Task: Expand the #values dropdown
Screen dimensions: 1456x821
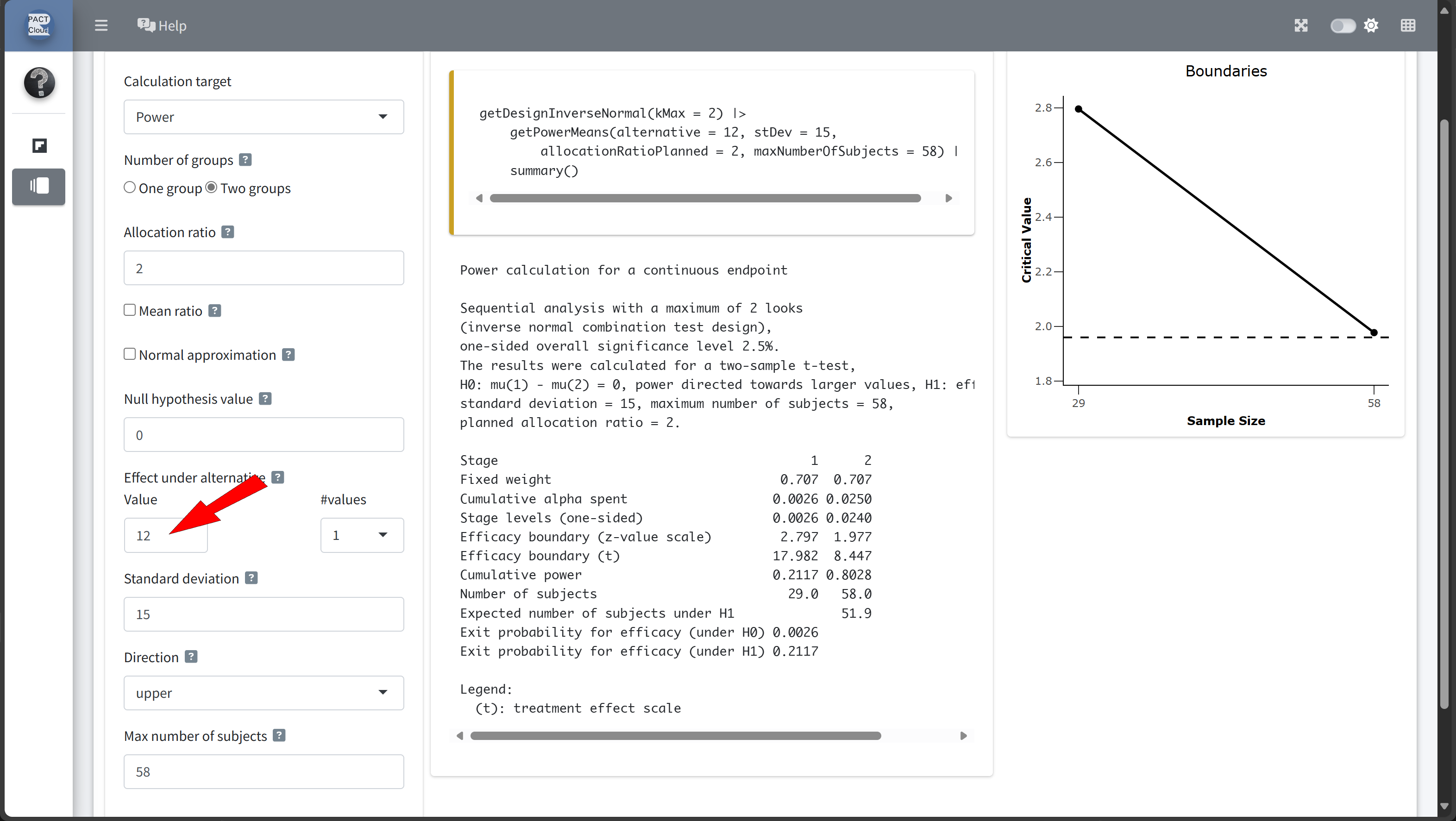Action: click(x=362, y=535)
